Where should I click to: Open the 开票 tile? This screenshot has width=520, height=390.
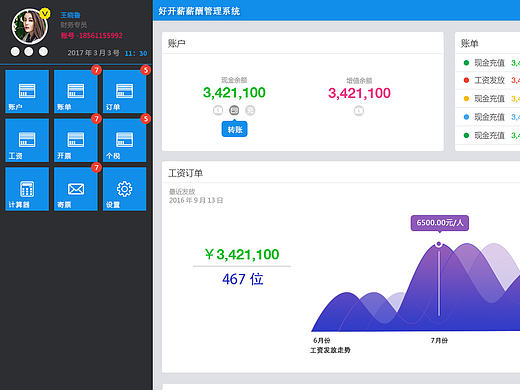[x=76, y=140]
